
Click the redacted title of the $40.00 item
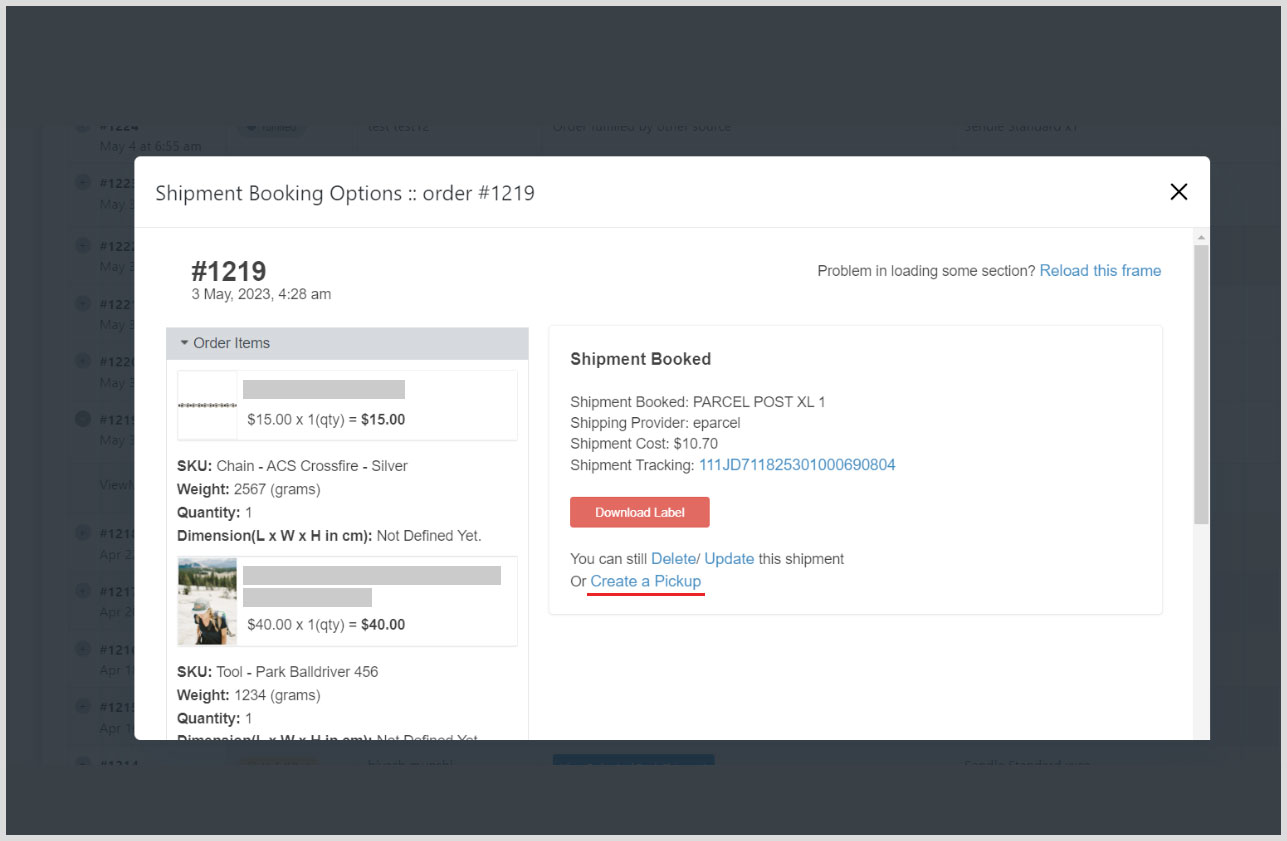point(371,576)
